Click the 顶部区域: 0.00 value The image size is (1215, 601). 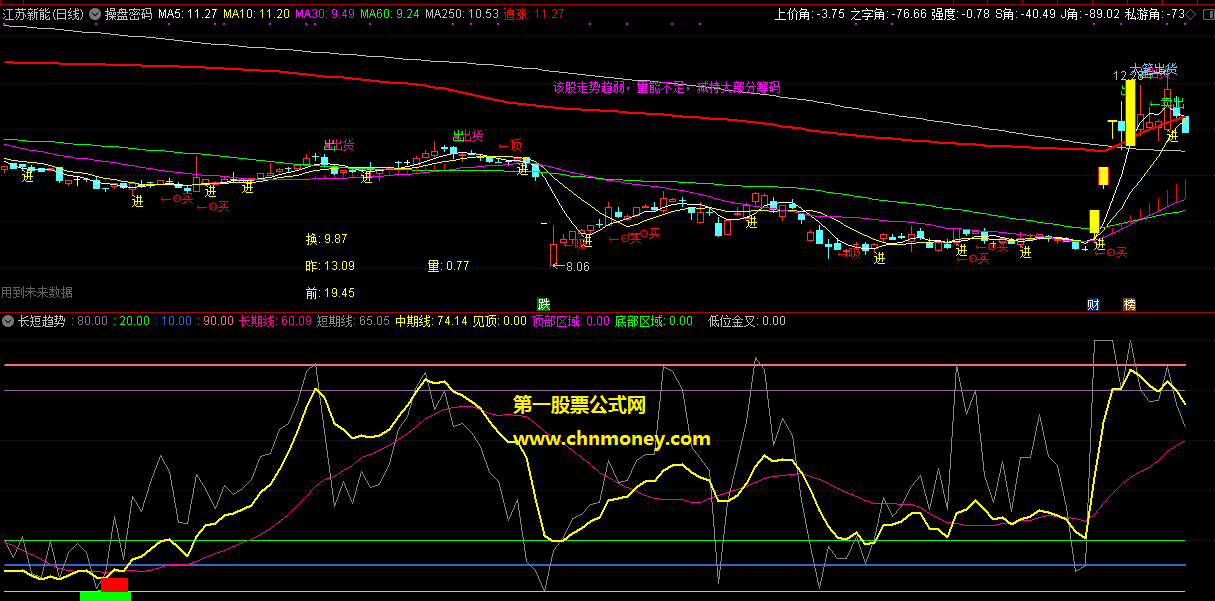pos(570,321)
